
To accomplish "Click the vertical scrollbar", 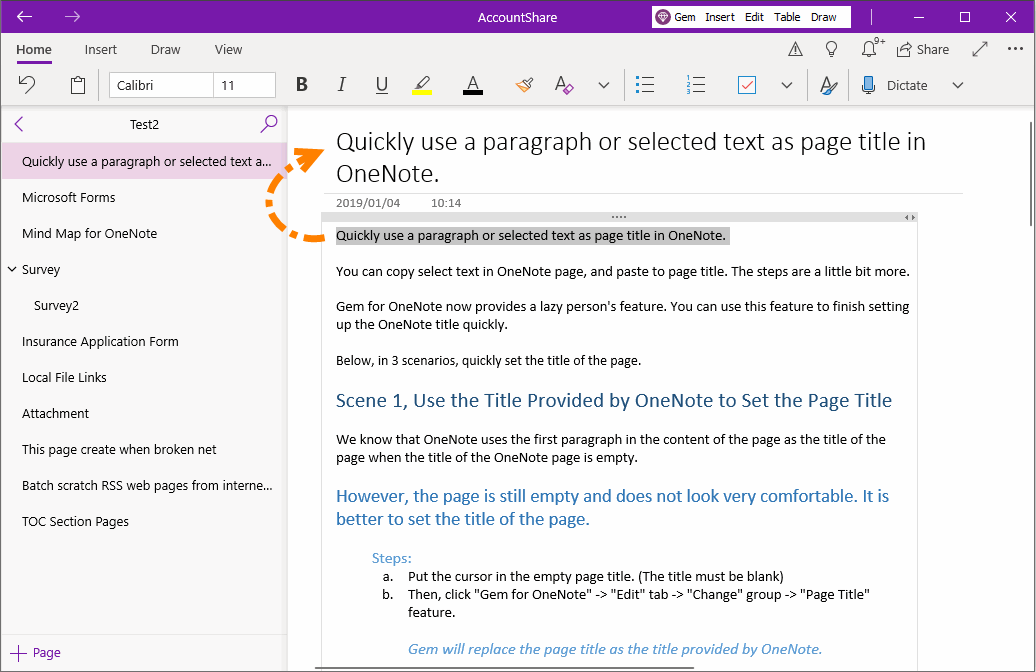I will (x=1031, y=174).
